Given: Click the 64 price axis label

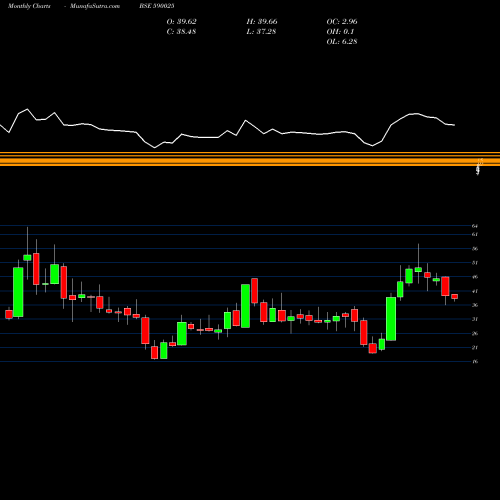Looking at the screenshot, I should coord(475,226).
